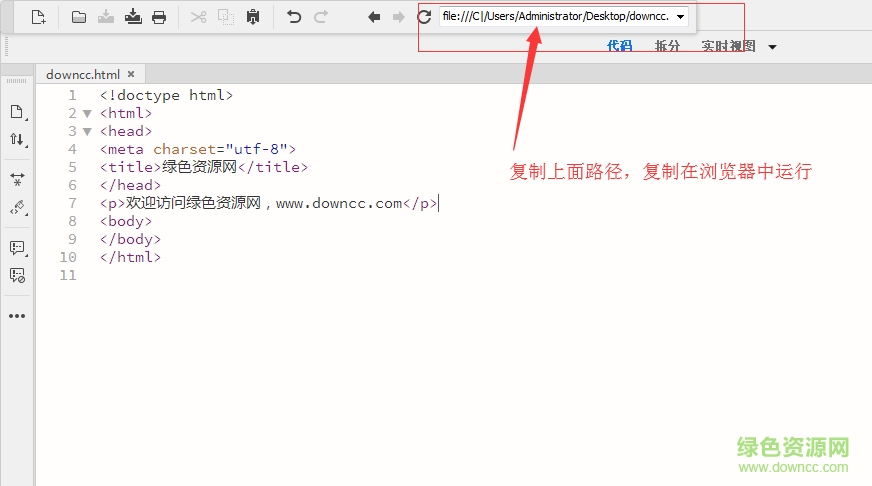Collapse the head tag on line 3
Image resolution: width=872 pixels, height=486 pixels.
coord(87,132)
